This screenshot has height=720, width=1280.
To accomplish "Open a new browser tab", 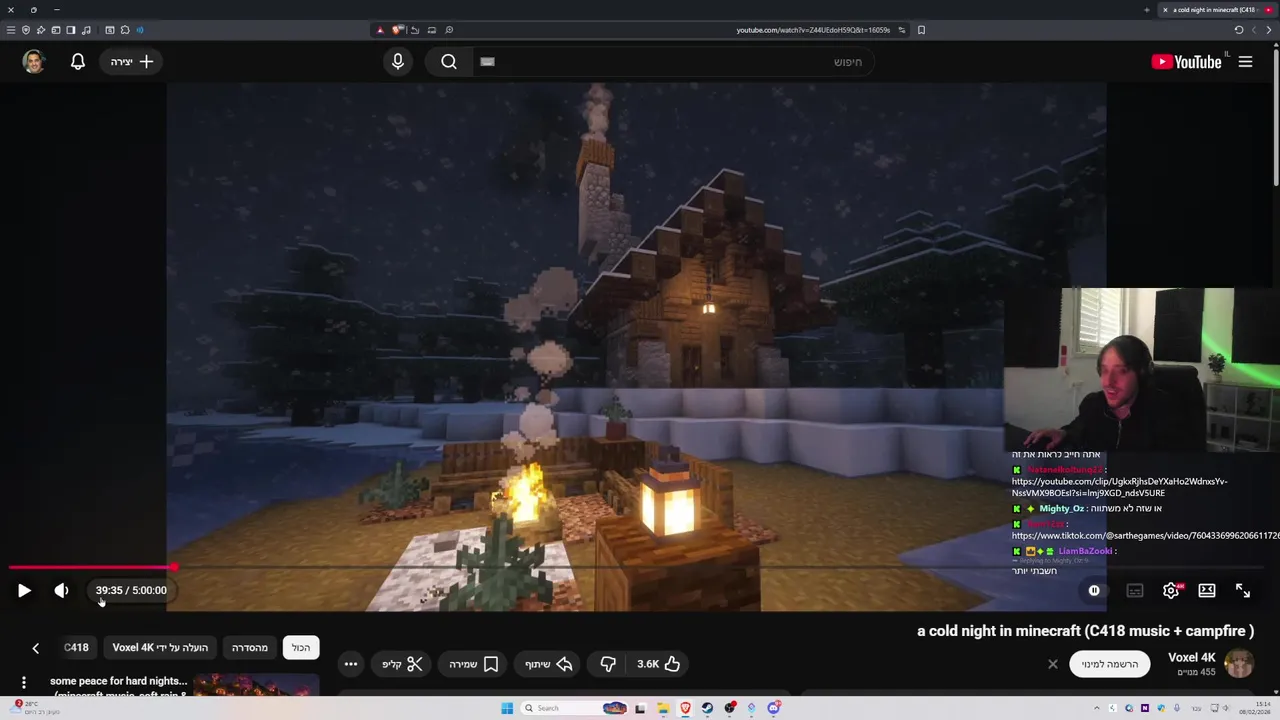I will (x=1147, y=10).
